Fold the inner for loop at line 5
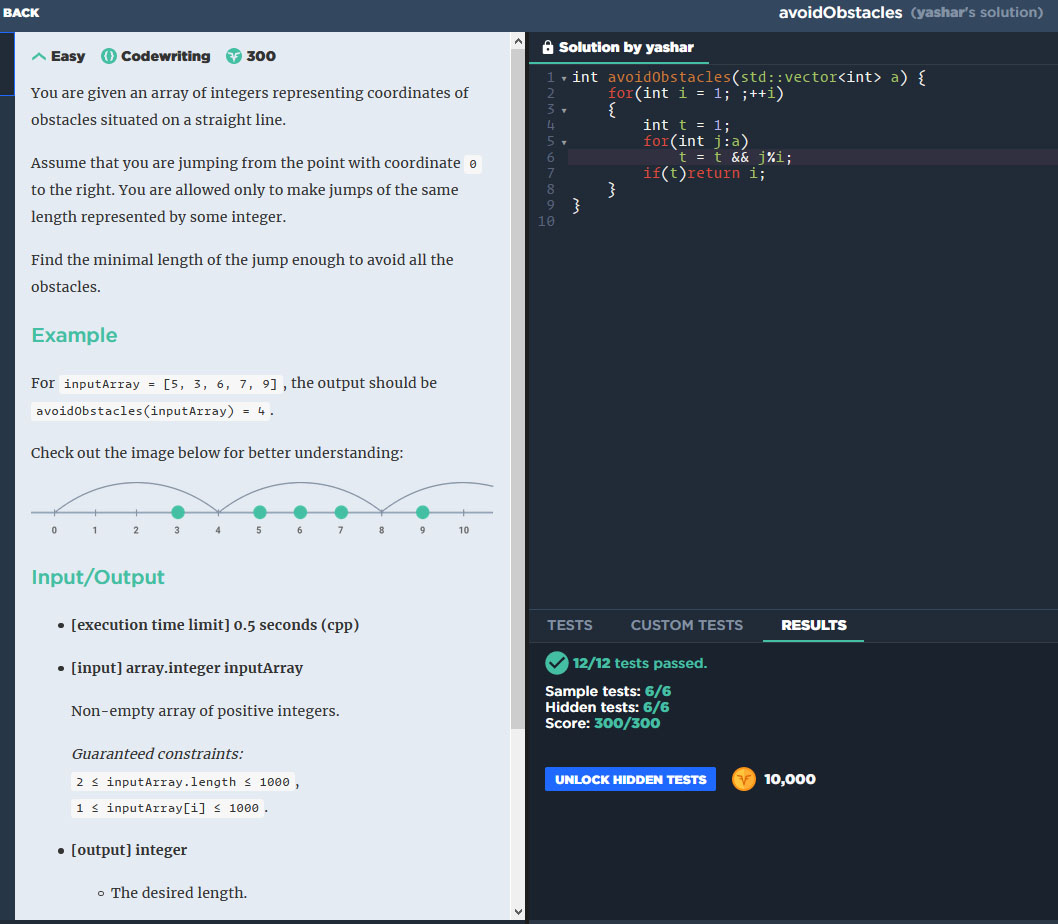1058x924 pixels. (564, 142)
